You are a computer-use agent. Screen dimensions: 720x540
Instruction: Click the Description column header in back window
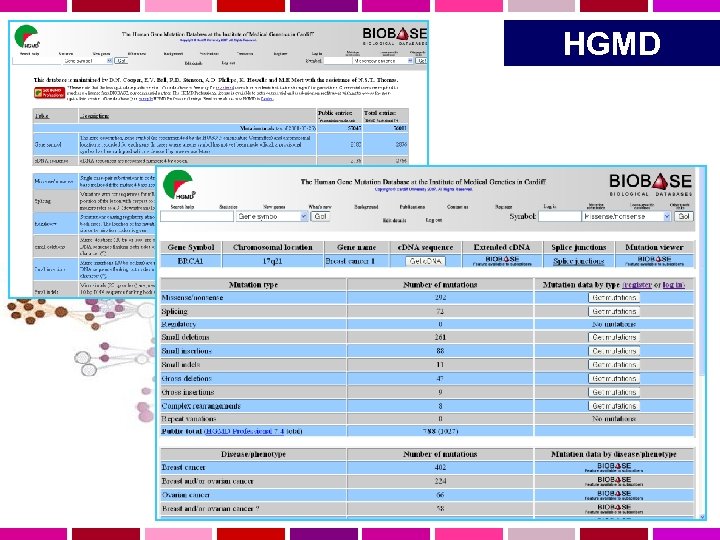click(94, 116)
